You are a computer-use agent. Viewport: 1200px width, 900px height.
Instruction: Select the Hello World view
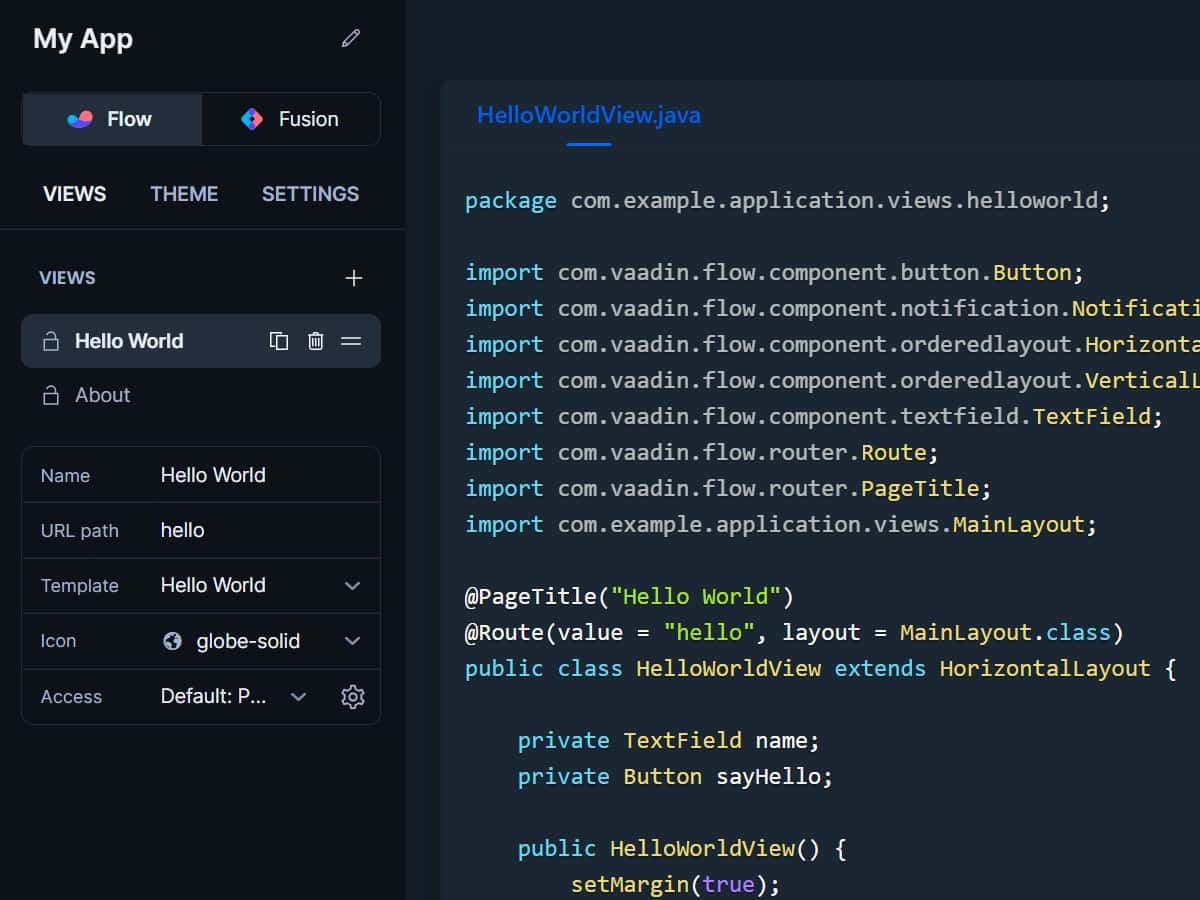201,341
